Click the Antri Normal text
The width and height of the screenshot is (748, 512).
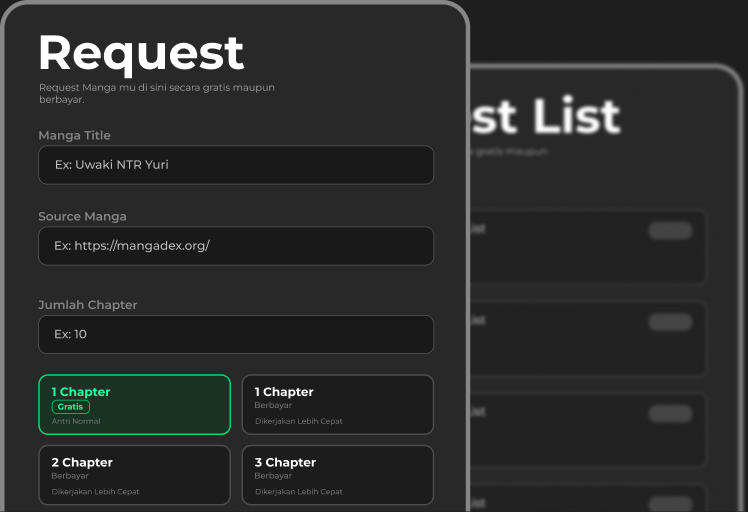pyautogui.click(x=76, y=421)
